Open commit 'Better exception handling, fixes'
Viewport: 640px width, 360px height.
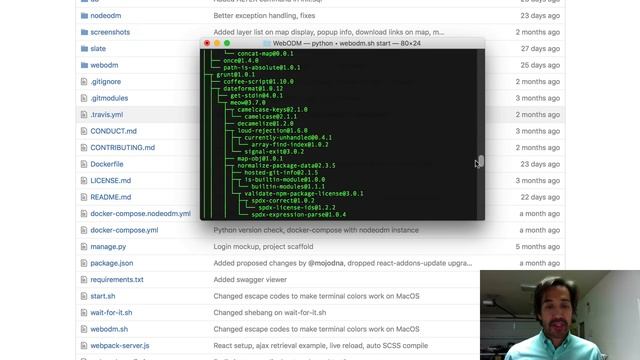point(264,16)
